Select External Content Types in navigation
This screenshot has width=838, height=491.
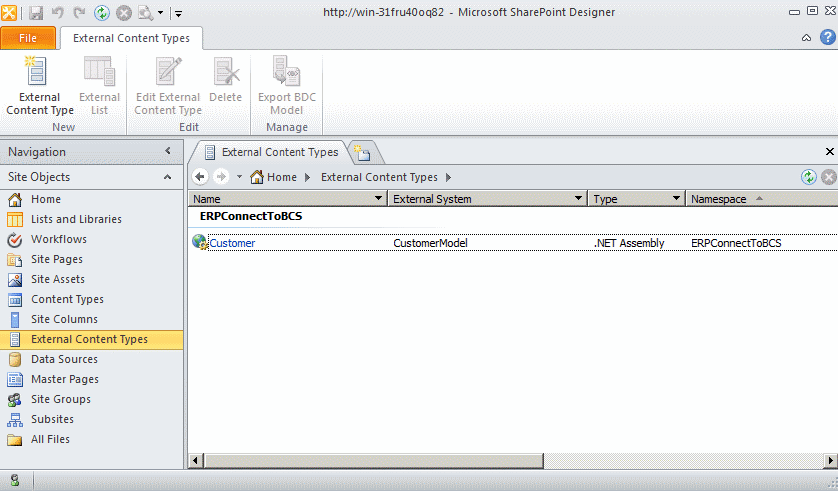tap(91, 339)
